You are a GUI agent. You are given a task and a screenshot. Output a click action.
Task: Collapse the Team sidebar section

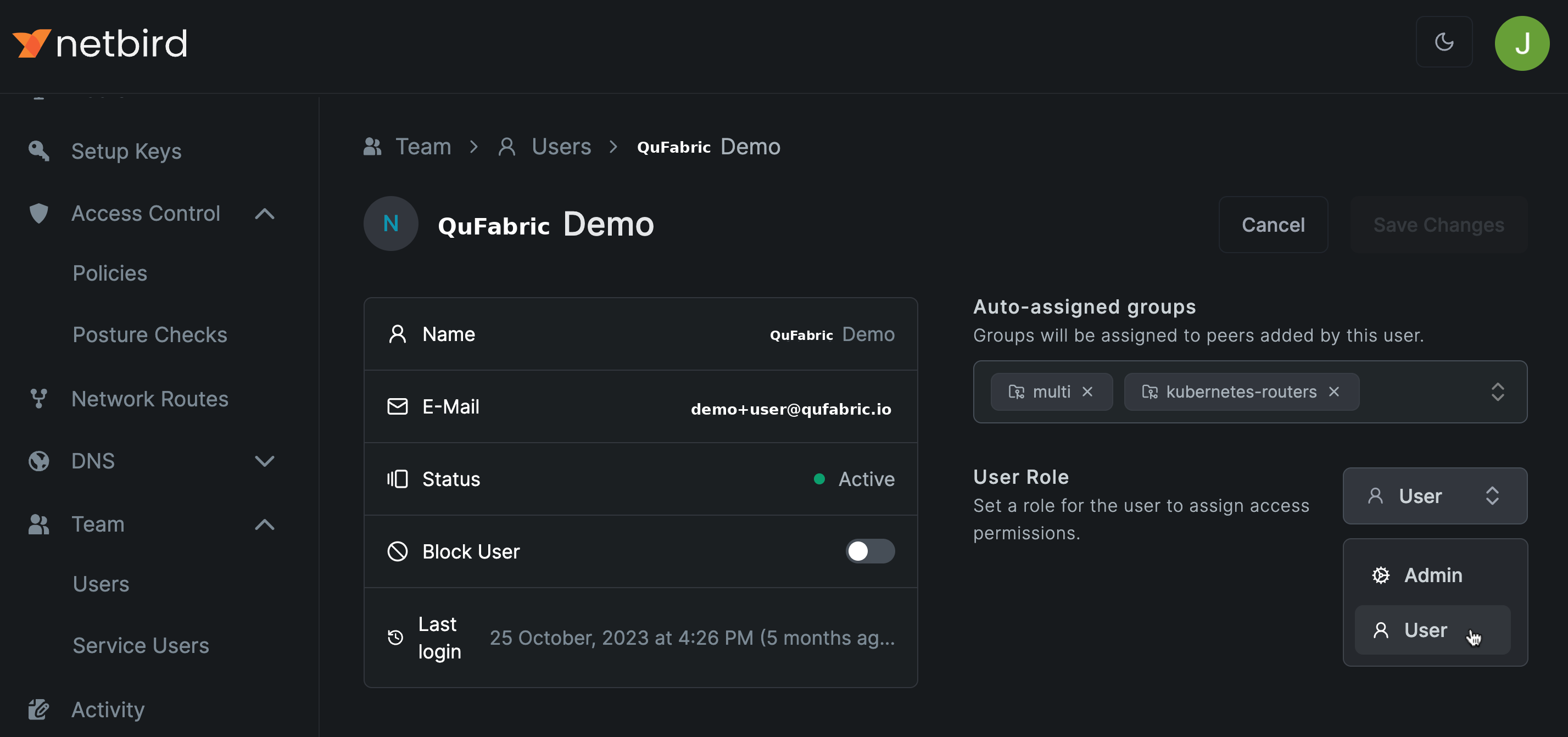pyautogui.click(x=264, y=524)
